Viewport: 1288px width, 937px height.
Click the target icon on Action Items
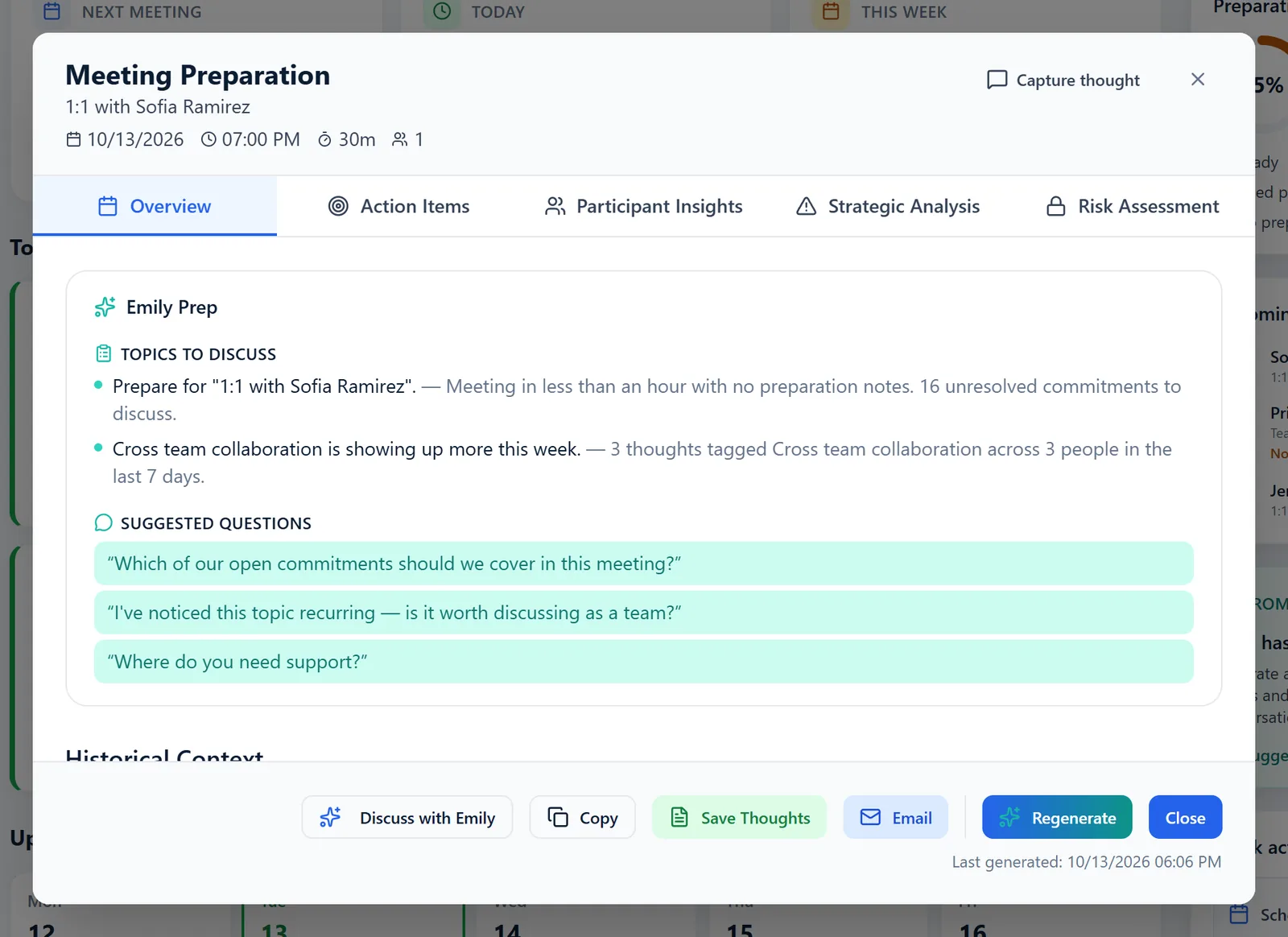338,206
